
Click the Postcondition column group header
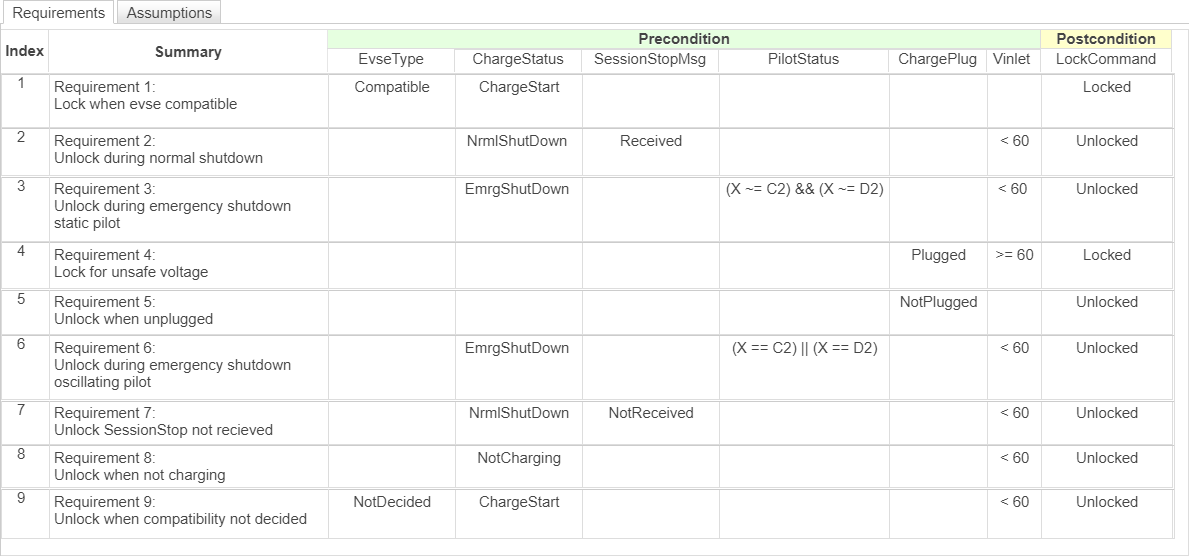click(x=1106, y=39)
